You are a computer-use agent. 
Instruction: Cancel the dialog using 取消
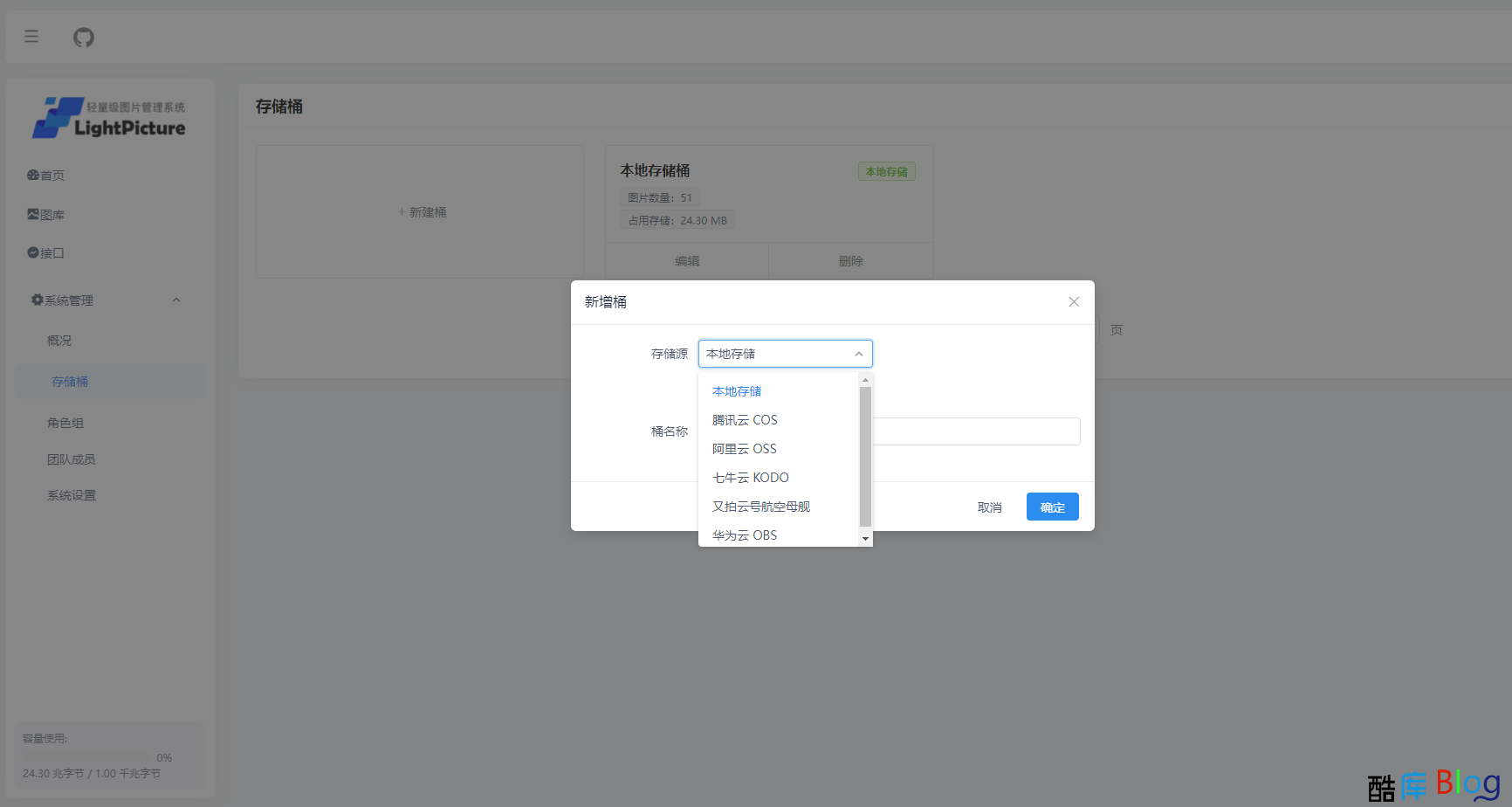[989, 507]
